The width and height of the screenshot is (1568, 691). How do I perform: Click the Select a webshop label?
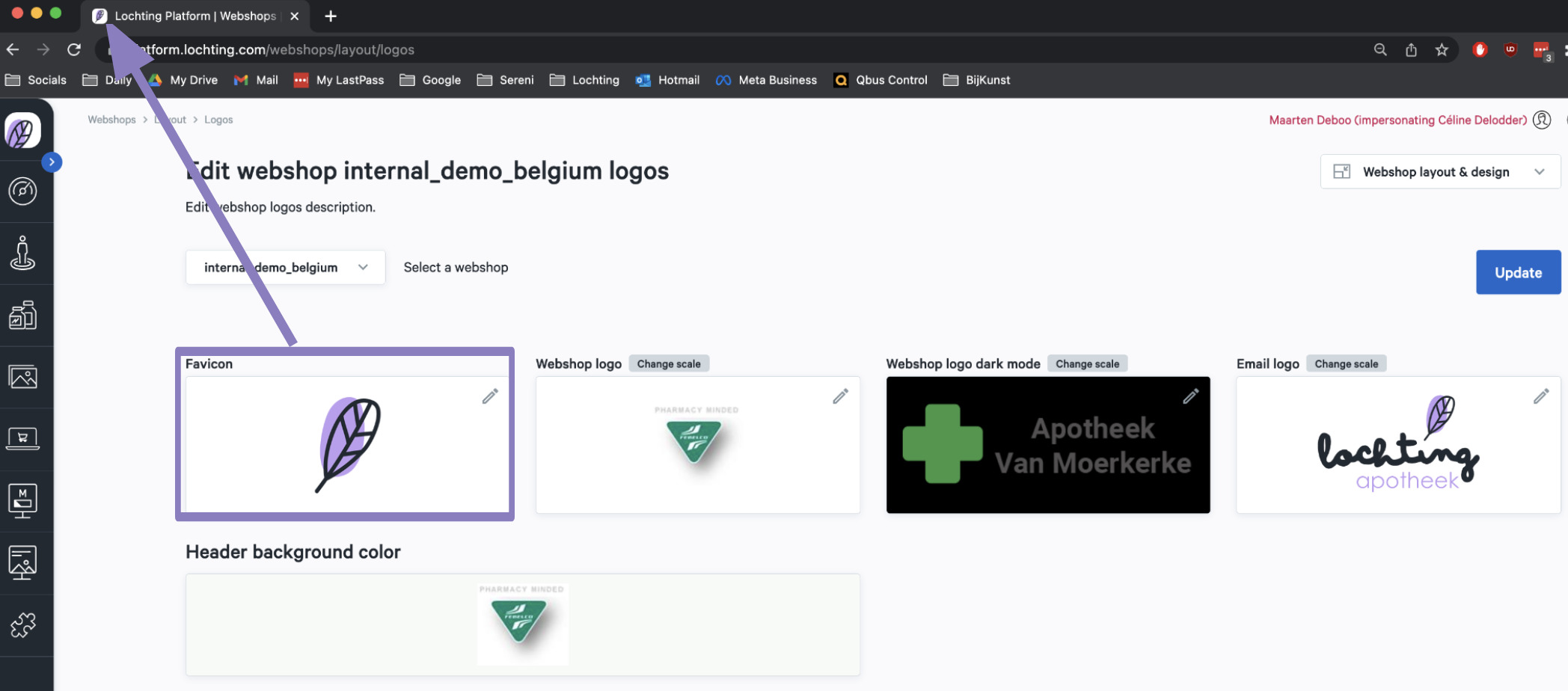coord(456,267)
